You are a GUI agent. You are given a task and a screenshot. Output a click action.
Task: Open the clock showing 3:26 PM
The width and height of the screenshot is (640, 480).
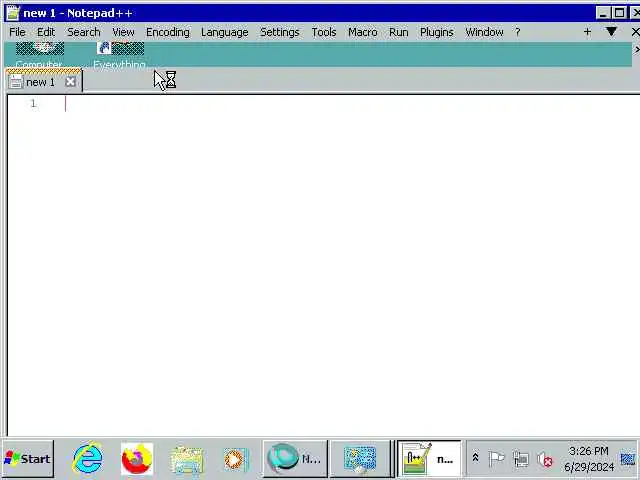coord(589,459)
